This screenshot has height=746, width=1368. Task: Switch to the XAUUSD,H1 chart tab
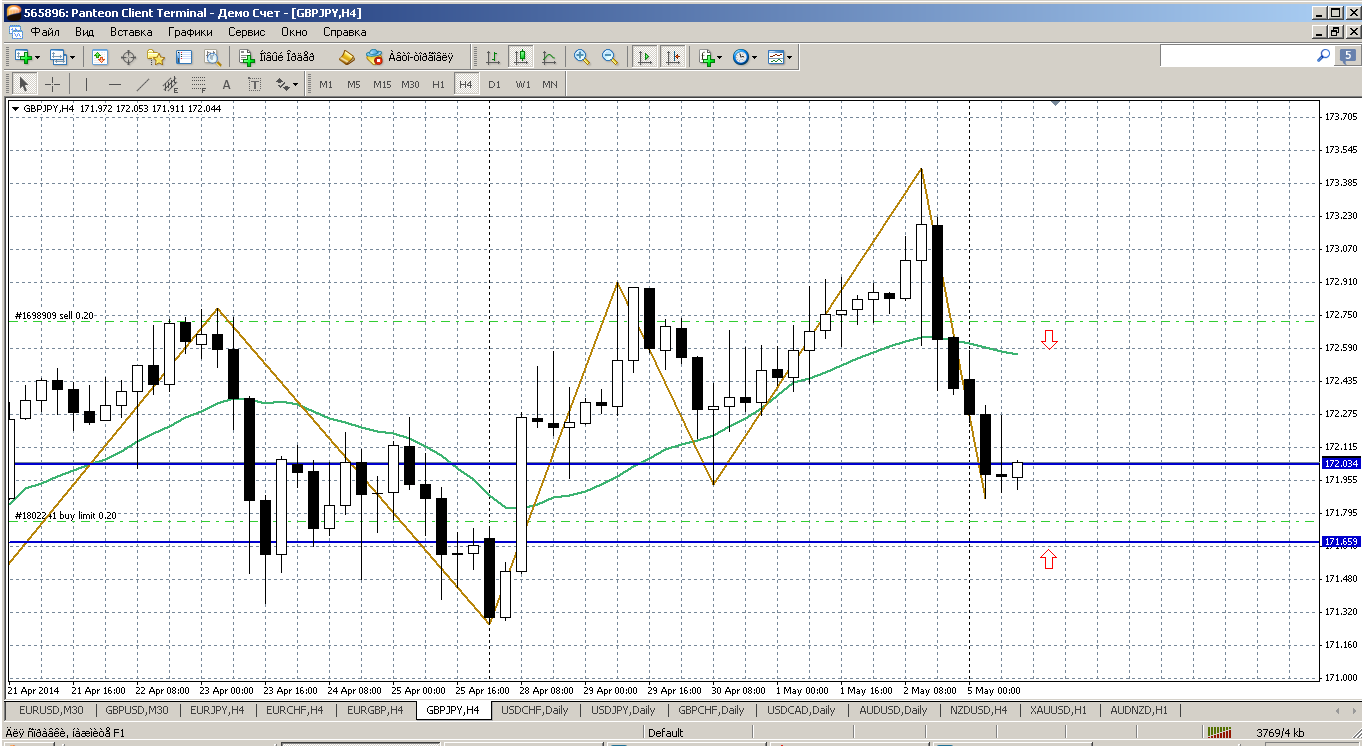tap(1059, 710)
